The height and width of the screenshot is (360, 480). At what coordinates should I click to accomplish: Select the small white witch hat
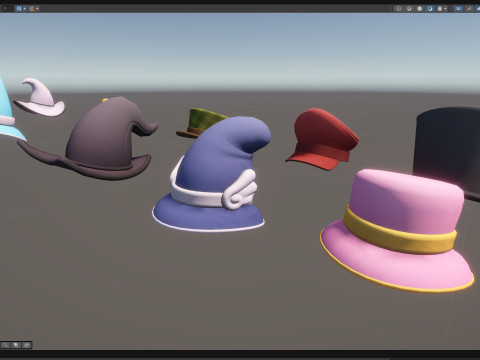pos(40,98)
